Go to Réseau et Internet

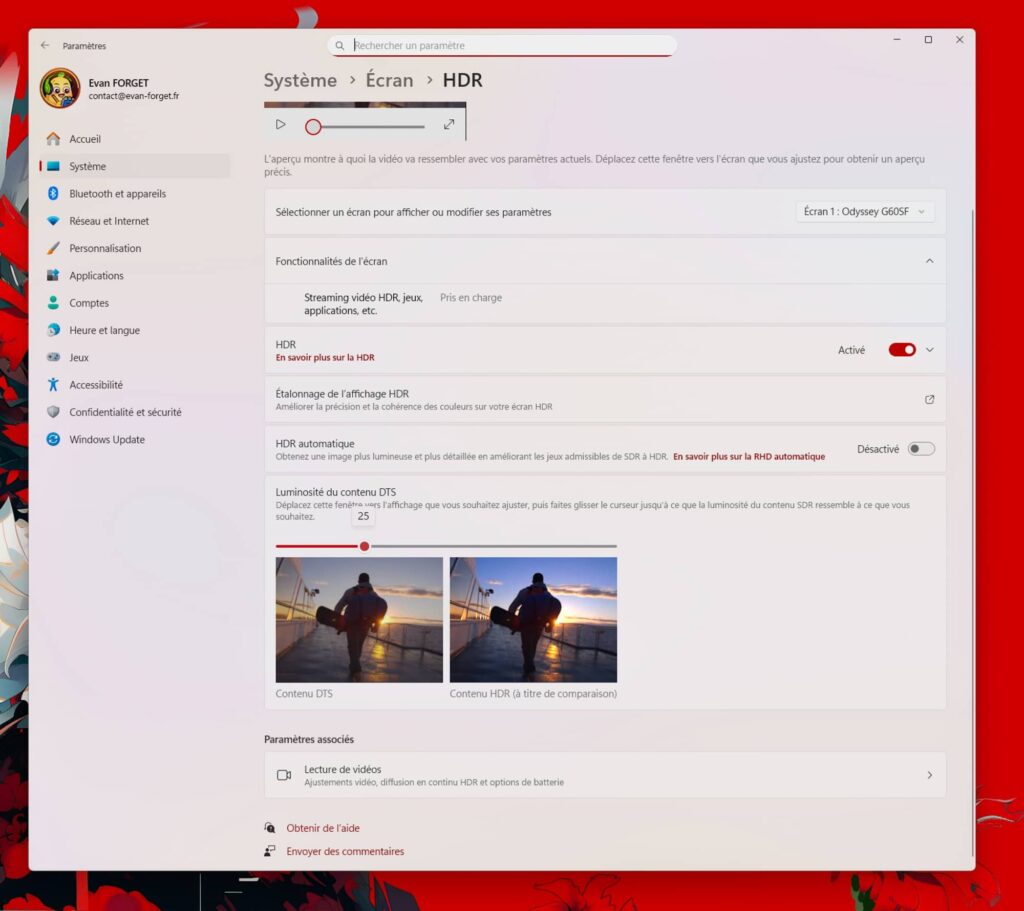point(109,221)
